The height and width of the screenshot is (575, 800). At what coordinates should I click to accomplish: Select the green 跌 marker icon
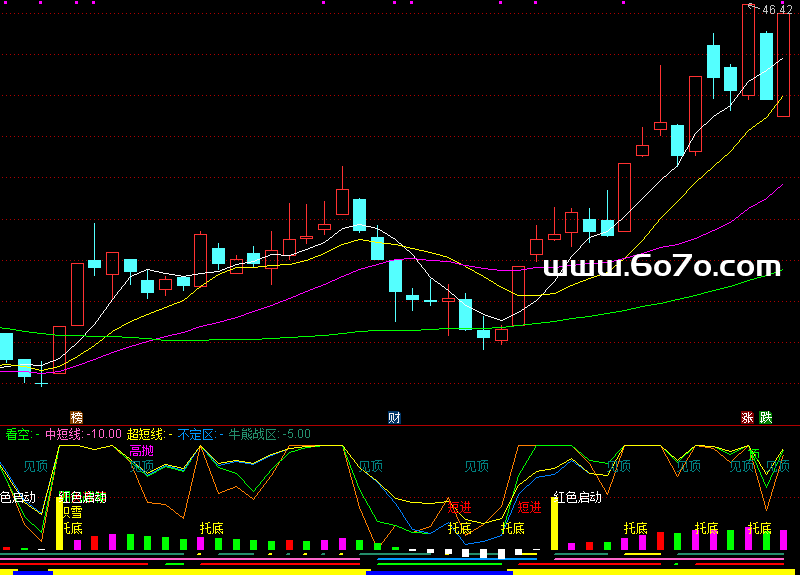pos(765,417)
